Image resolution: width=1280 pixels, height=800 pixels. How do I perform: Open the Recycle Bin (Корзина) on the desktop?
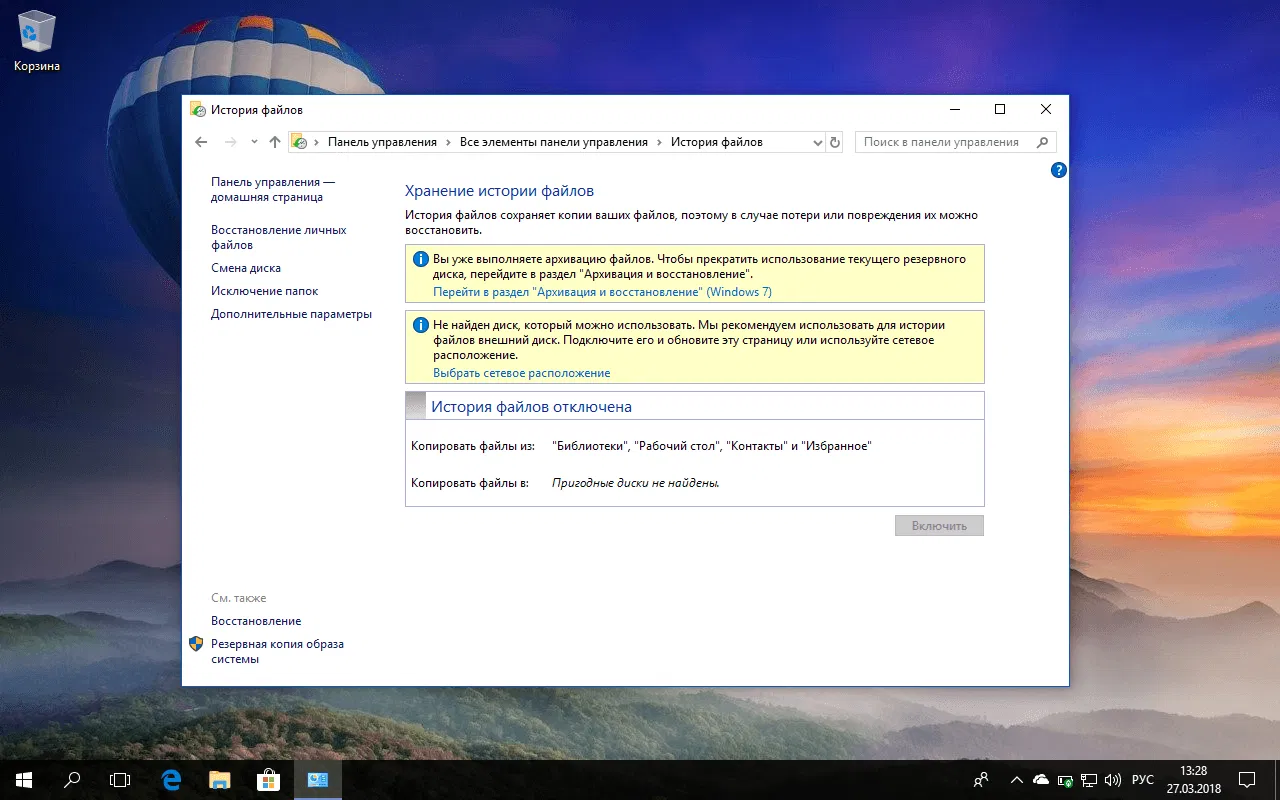point(36,30)
